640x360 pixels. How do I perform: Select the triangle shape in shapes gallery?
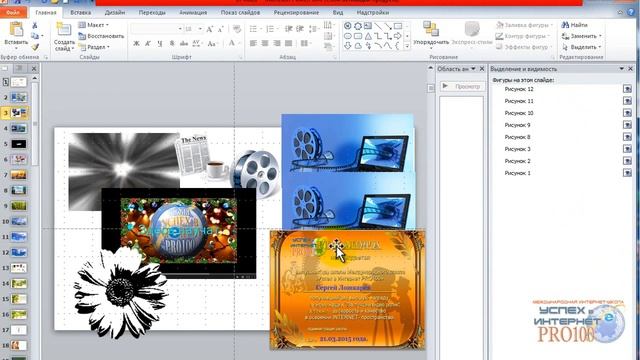[x=368, y=36]
